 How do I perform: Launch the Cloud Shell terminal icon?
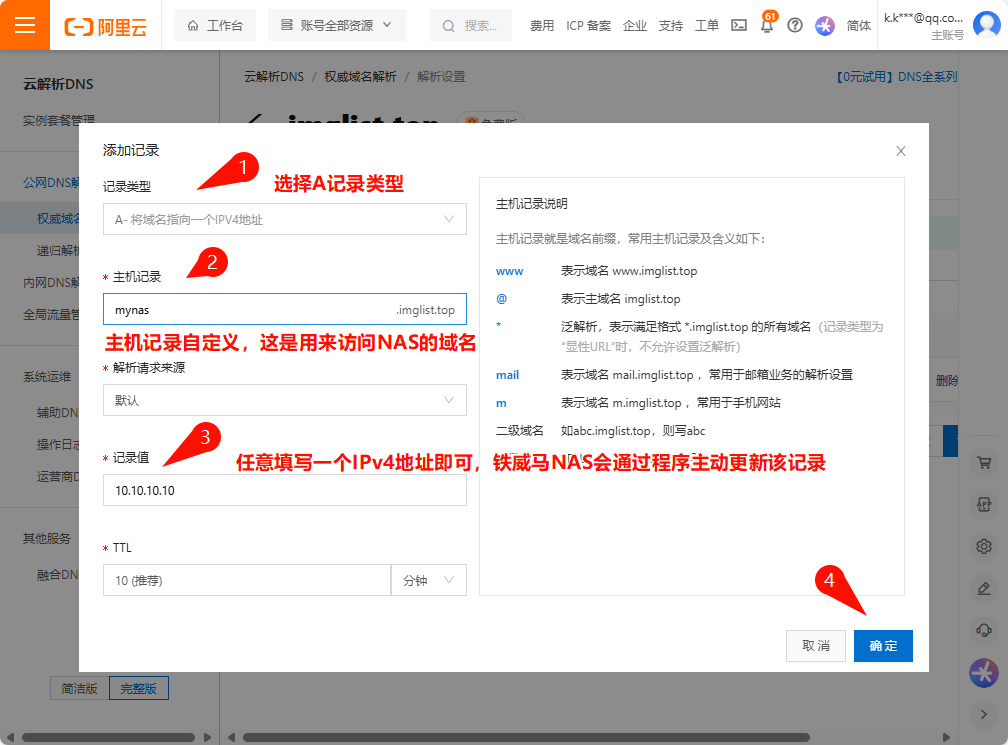[x=739, y=25]
